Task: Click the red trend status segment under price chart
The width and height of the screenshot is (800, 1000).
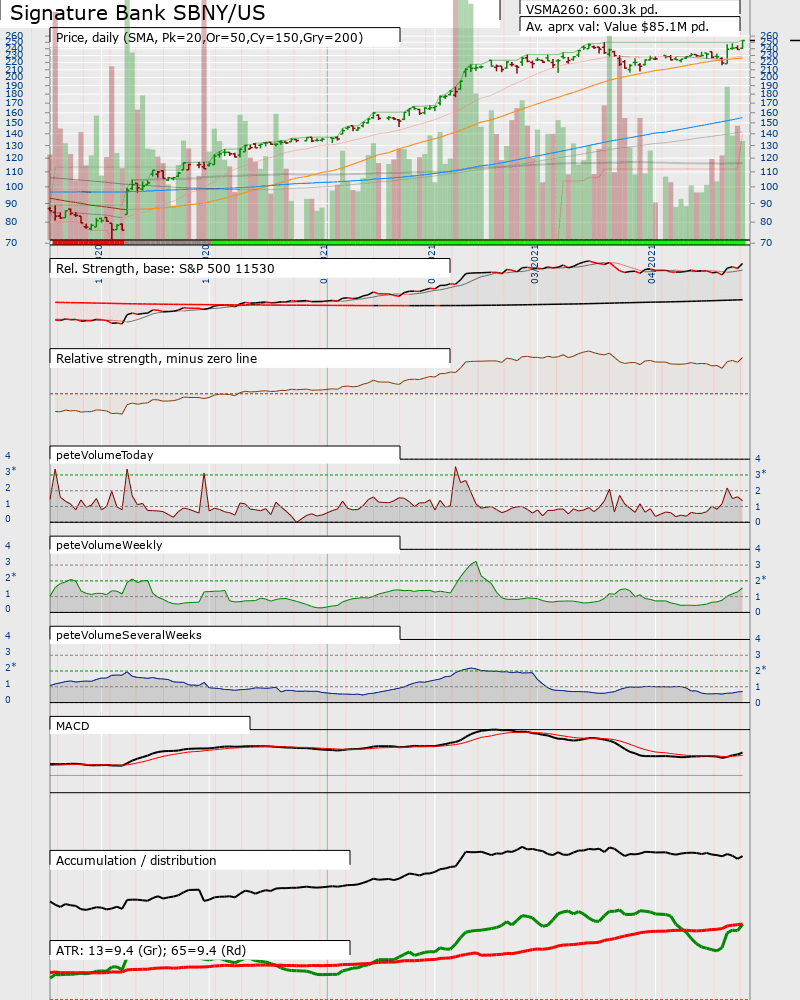Action: (87, 242)
